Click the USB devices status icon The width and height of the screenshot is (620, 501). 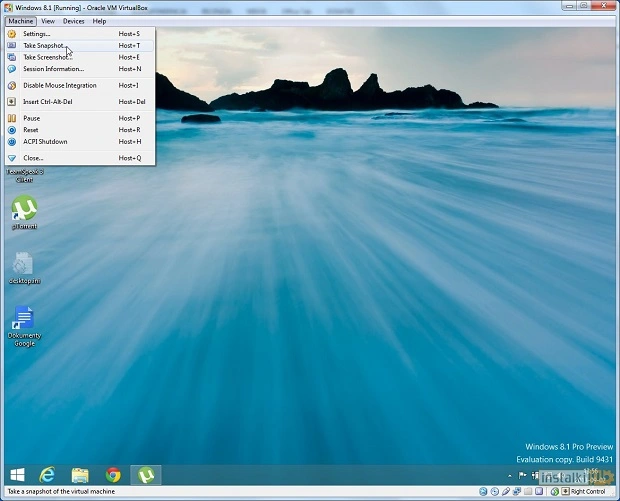click(506, 492)
